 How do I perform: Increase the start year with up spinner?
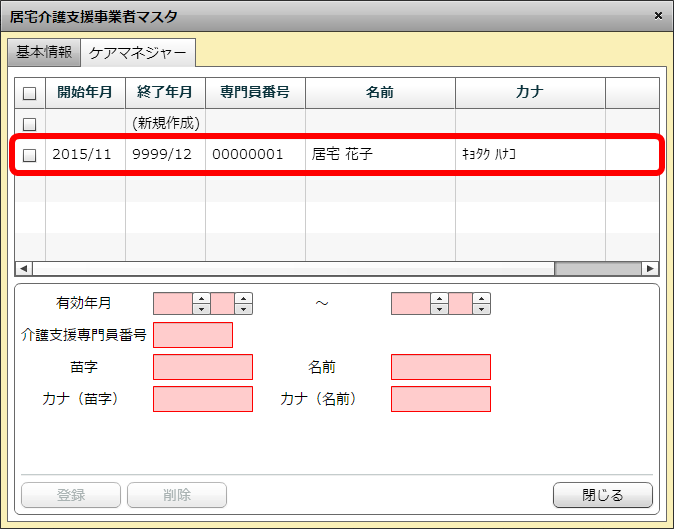200,298
